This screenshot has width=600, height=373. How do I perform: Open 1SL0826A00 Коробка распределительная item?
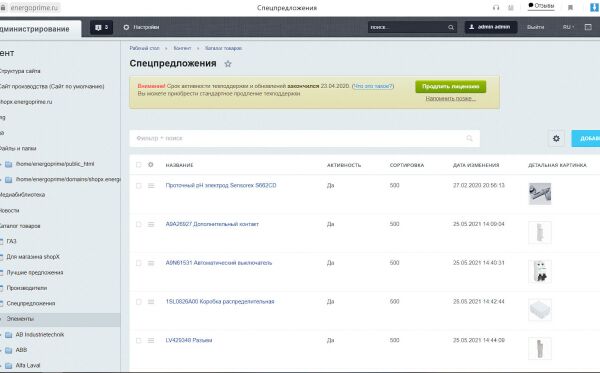click(x=220, y=301)
